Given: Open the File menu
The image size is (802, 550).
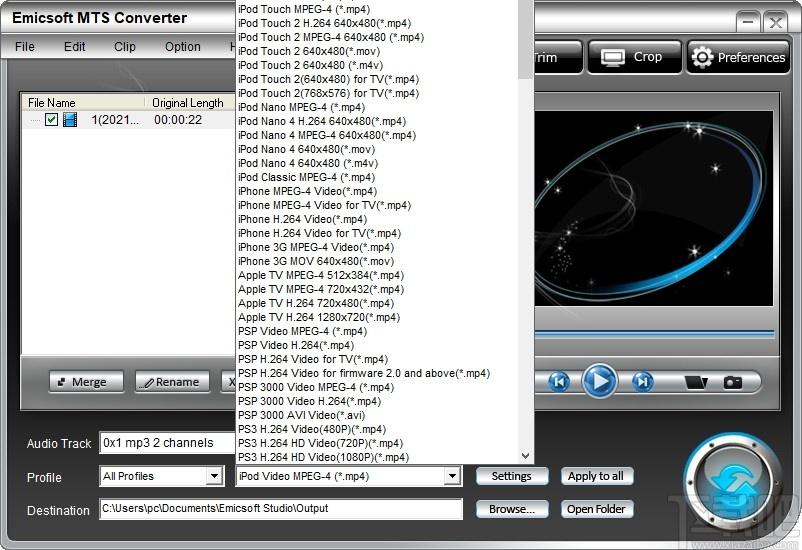Looking at the screenshot, I should click(x=25, y=47).
